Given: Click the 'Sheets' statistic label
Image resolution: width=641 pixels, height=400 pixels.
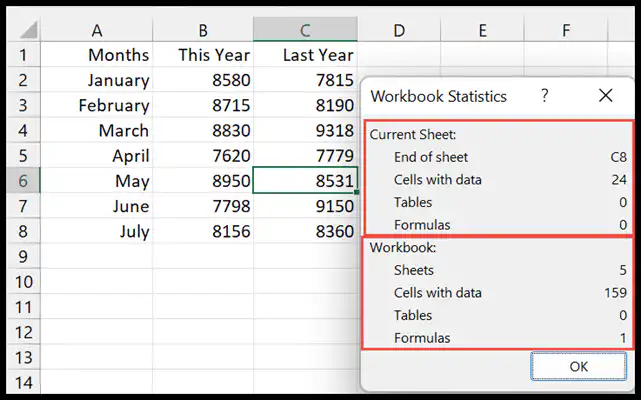Looking at the screenshot, I should point(414,270).
